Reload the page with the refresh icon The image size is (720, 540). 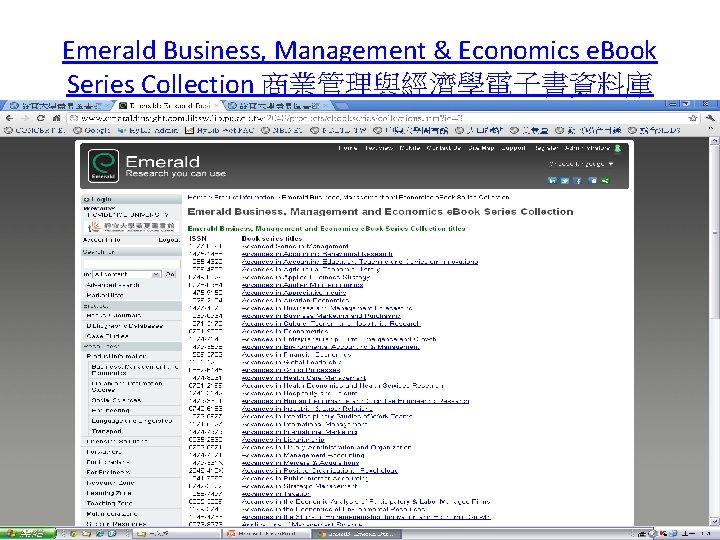pos(40,118)
